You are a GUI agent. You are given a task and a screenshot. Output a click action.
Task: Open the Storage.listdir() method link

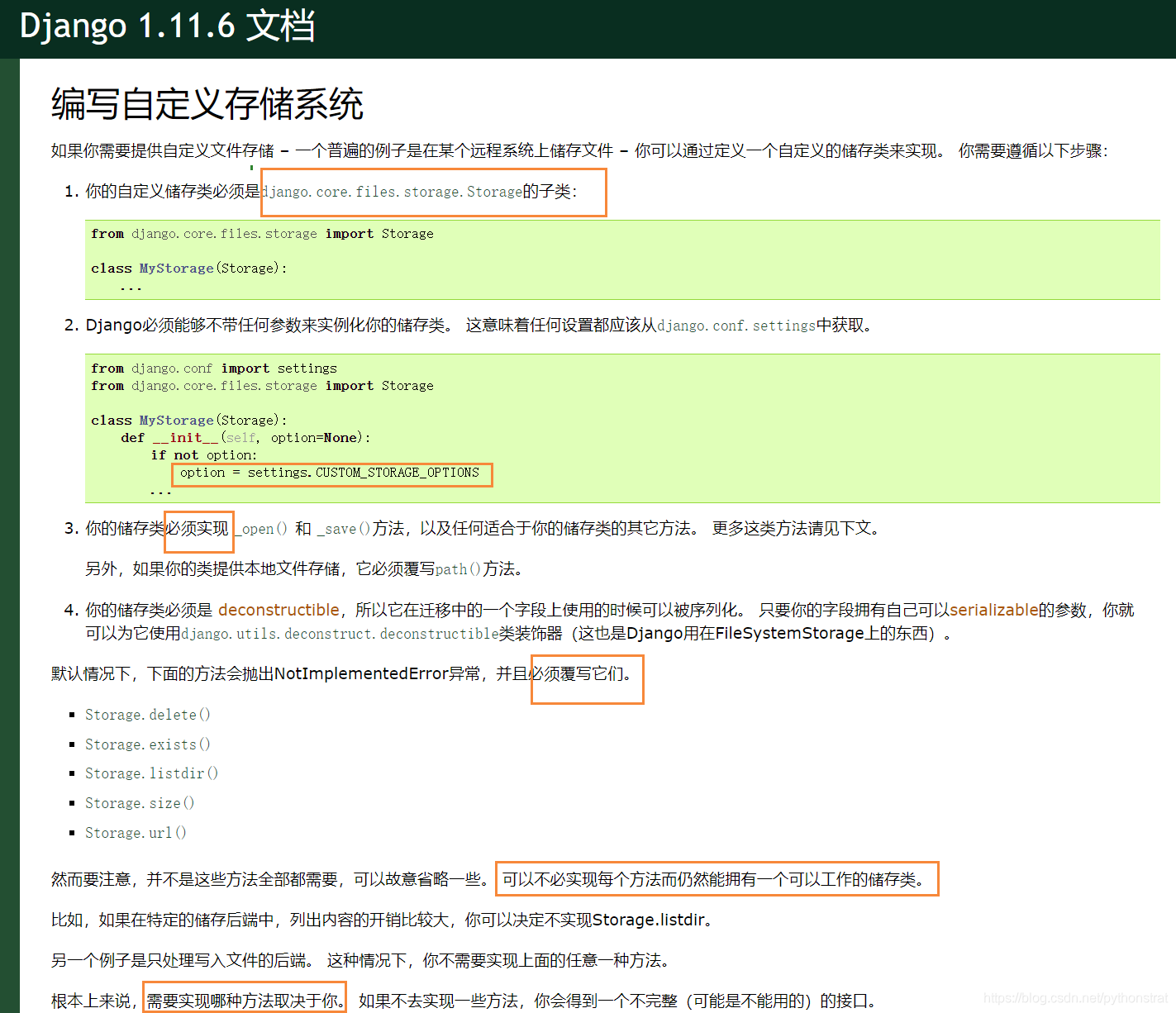(x=152, y=773)
